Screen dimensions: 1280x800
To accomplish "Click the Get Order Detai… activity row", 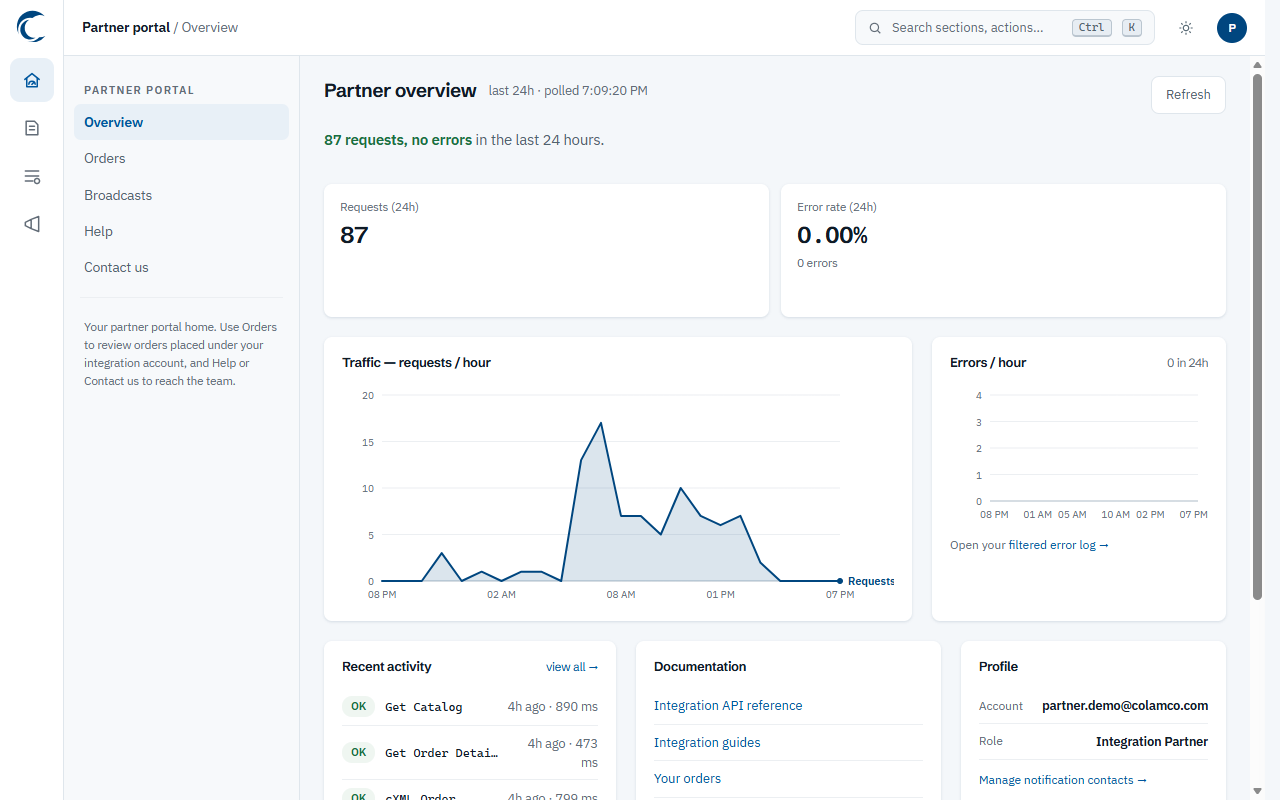I will 470,753.
